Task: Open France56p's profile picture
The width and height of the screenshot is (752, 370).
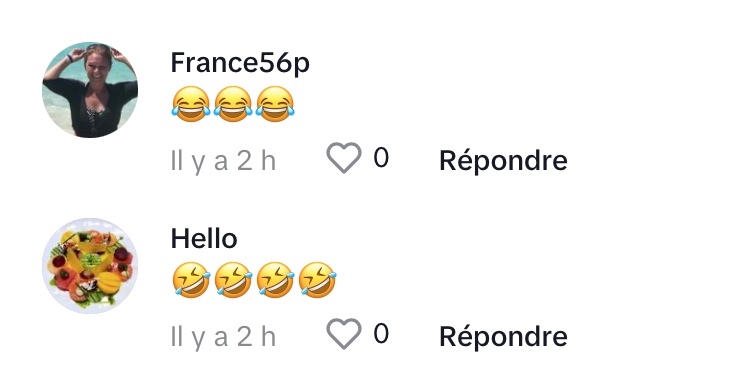Action: tap(90, 90)
